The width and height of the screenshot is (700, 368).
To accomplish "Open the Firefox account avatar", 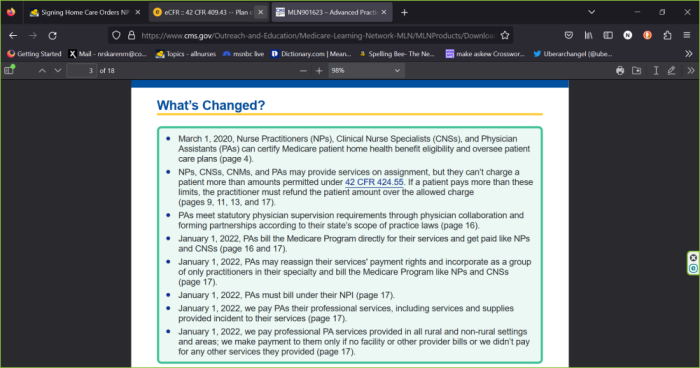I will (x=628, y=35).
